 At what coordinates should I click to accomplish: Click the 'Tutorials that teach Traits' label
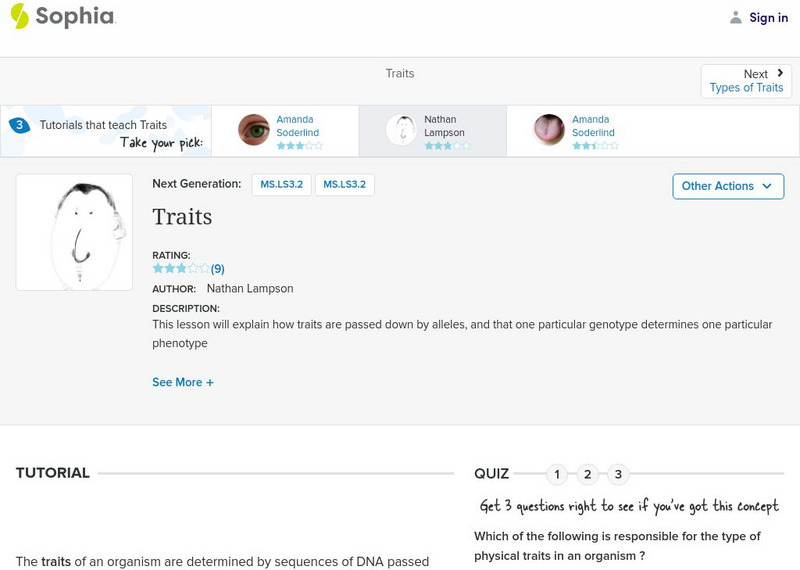[103, 125]
